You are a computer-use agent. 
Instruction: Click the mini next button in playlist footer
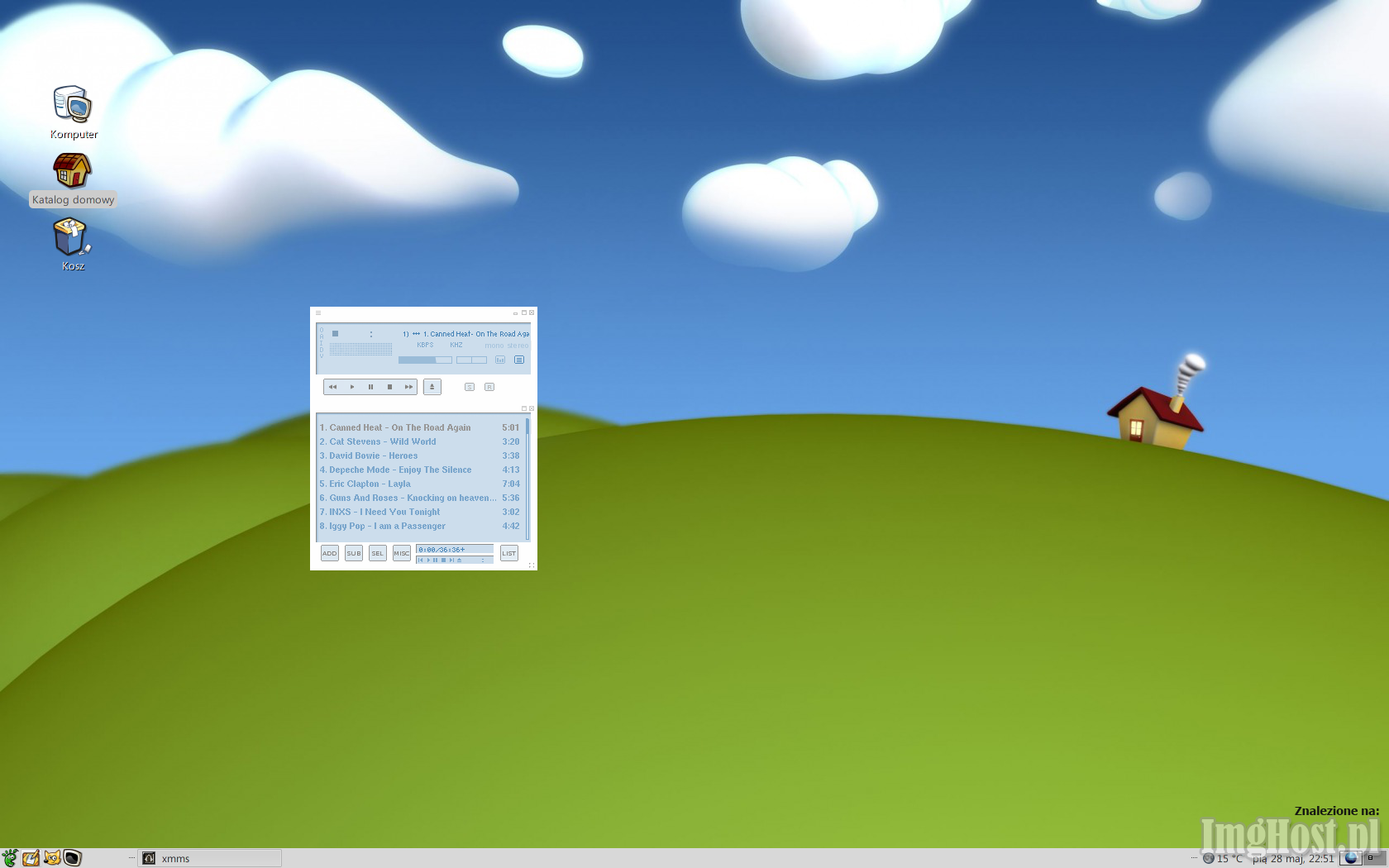tap(451, 560)
